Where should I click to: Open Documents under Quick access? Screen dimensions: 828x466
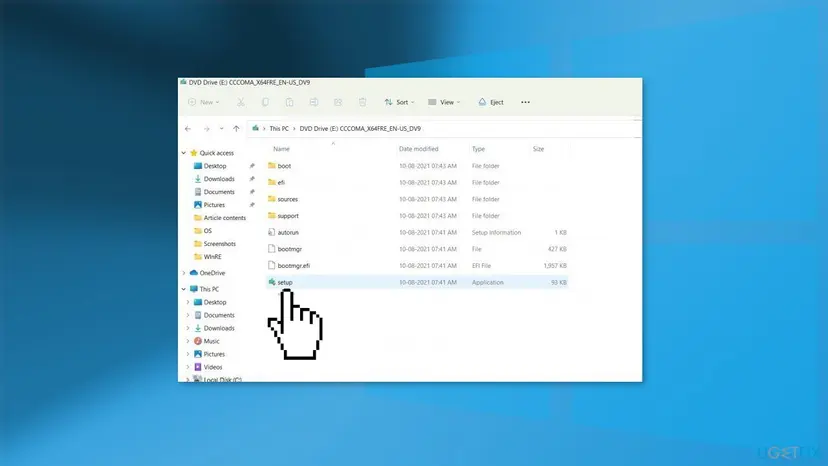(x=219, y=192)
